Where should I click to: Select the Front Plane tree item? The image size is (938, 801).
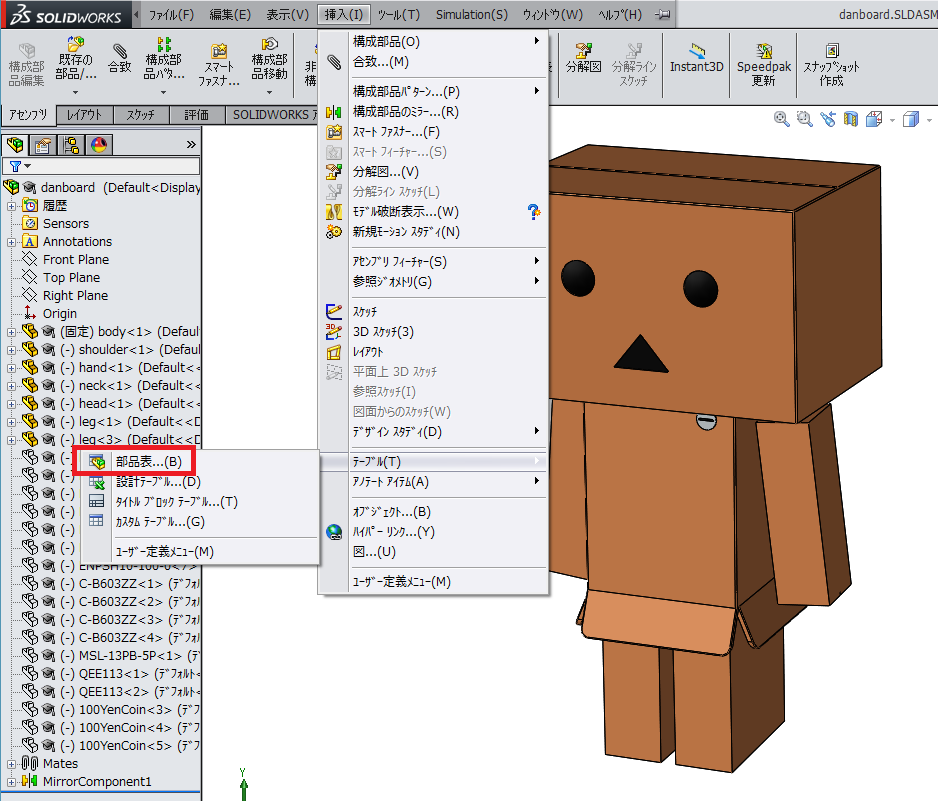click(76, 260)
